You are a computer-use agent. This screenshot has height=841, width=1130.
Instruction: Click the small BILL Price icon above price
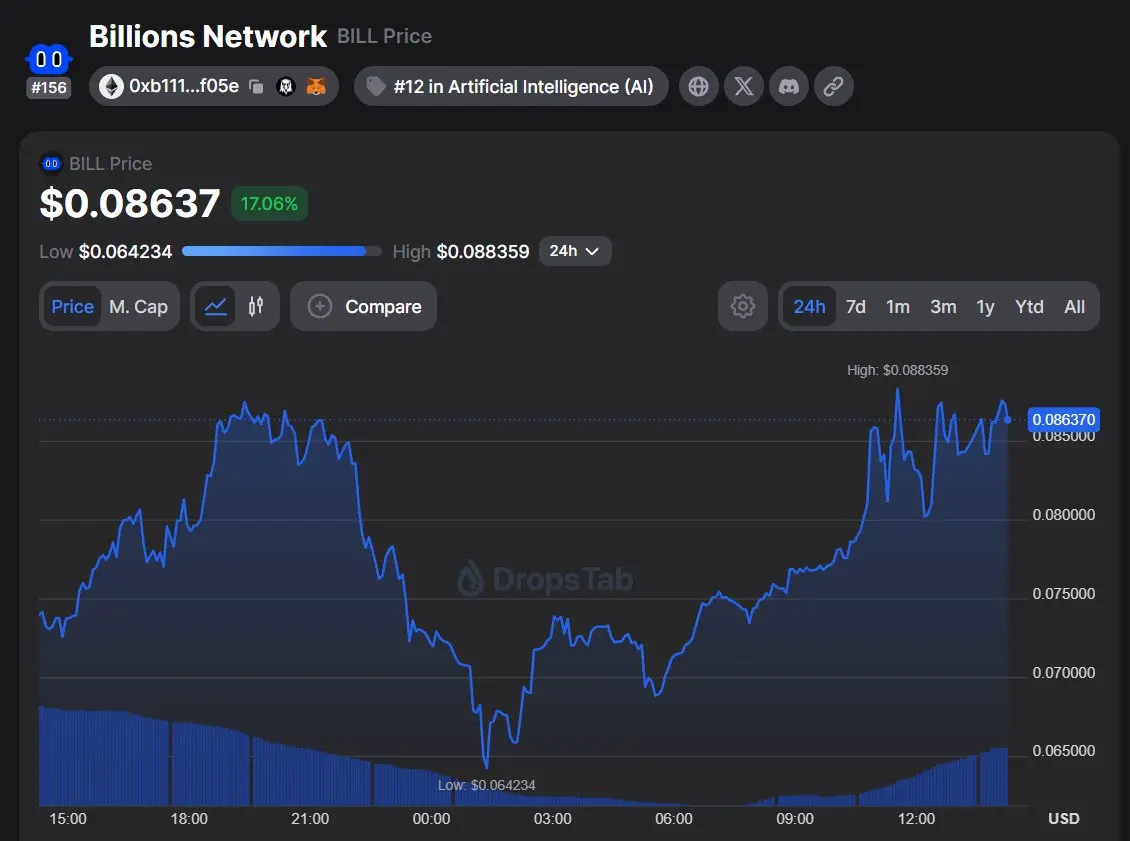pos(50,164)
